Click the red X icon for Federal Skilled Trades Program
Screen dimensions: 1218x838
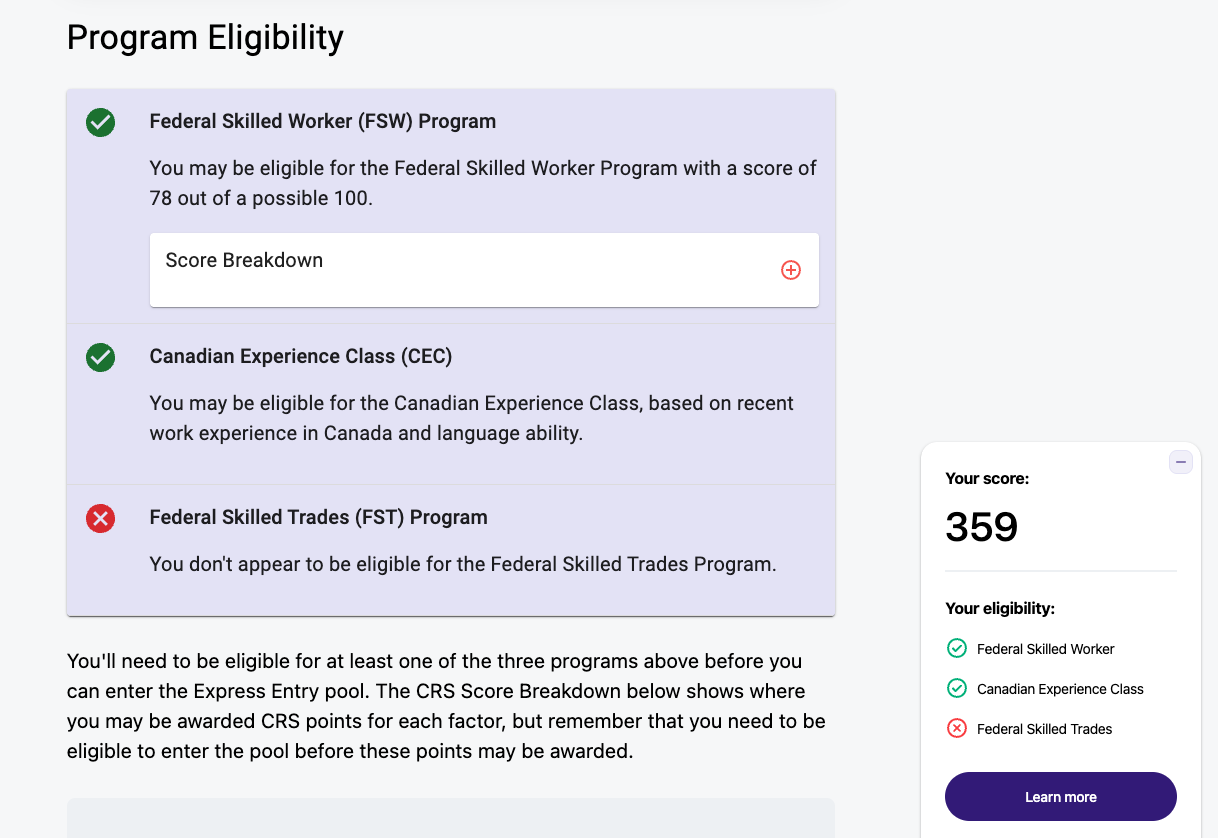pyautogui.click(x=100, y=518)
